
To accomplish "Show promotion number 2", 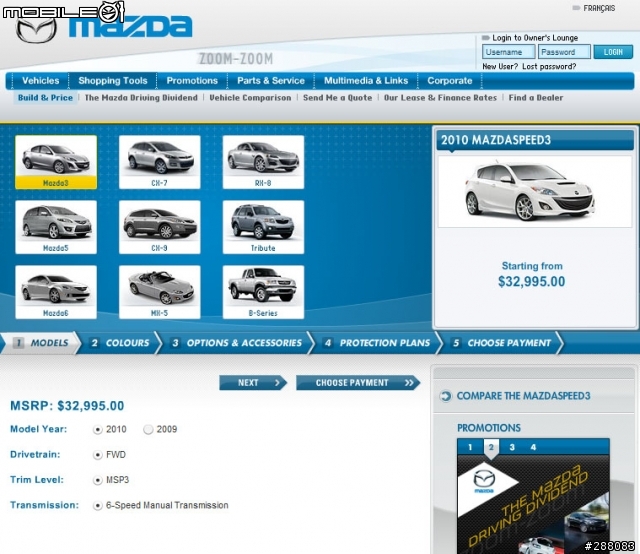I will click(x=491, y=447).
